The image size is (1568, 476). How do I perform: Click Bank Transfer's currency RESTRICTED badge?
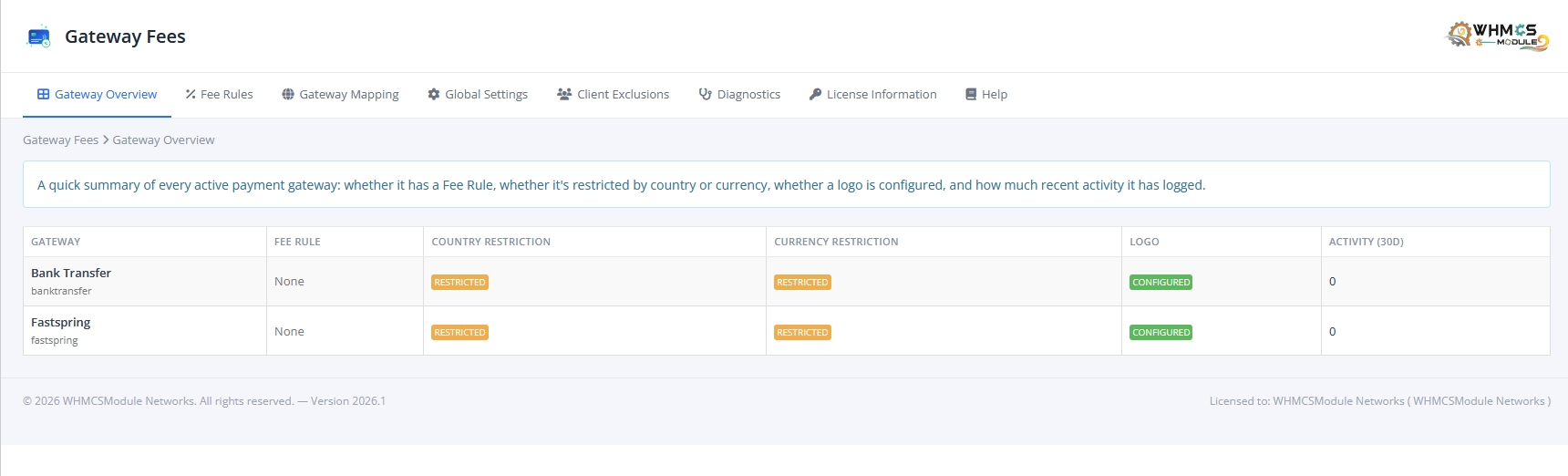pyautogui.click(x=802, y=282)
